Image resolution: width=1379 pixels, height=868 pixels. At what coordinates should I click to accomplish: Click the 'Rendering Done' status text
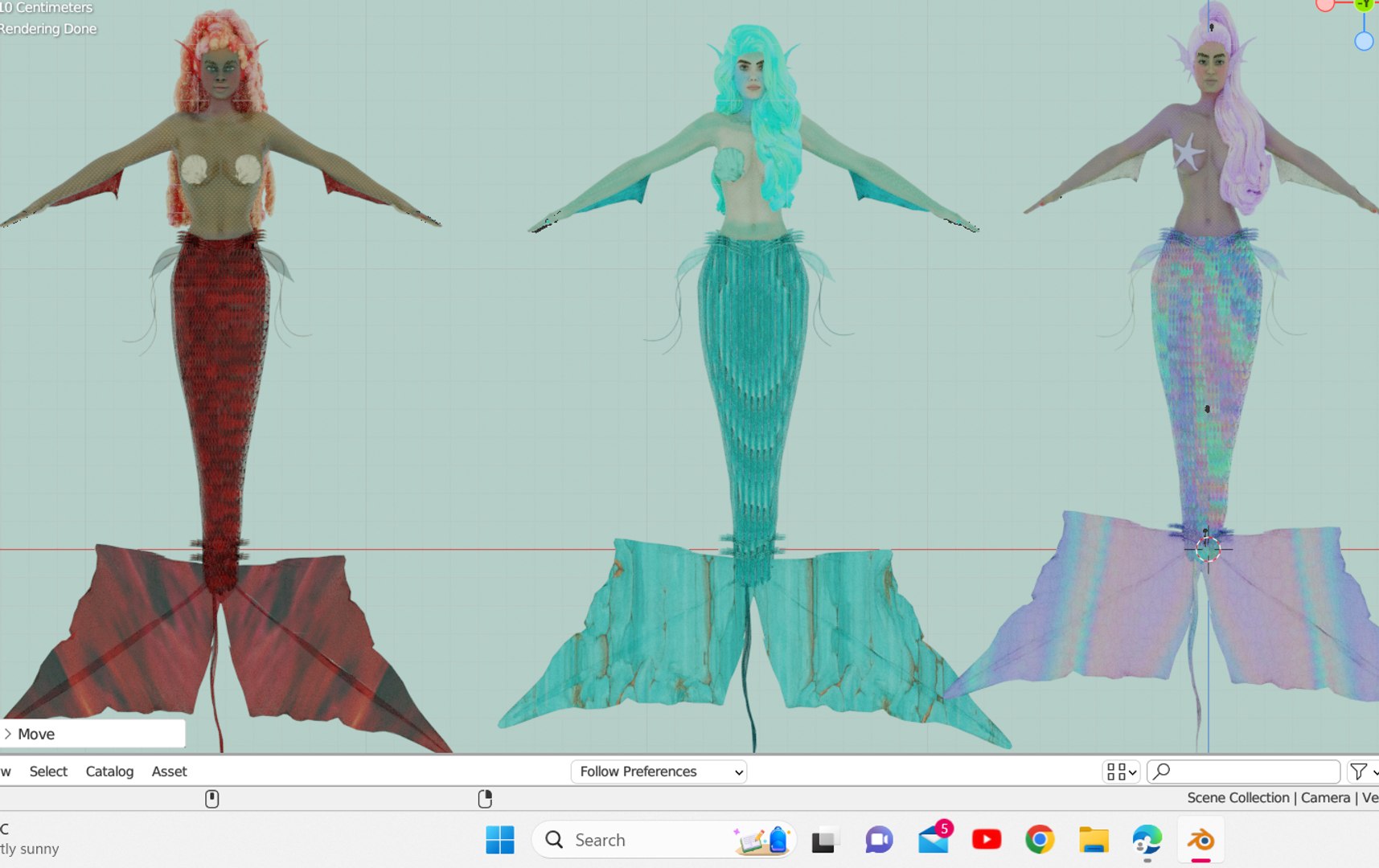pos(48,29)
